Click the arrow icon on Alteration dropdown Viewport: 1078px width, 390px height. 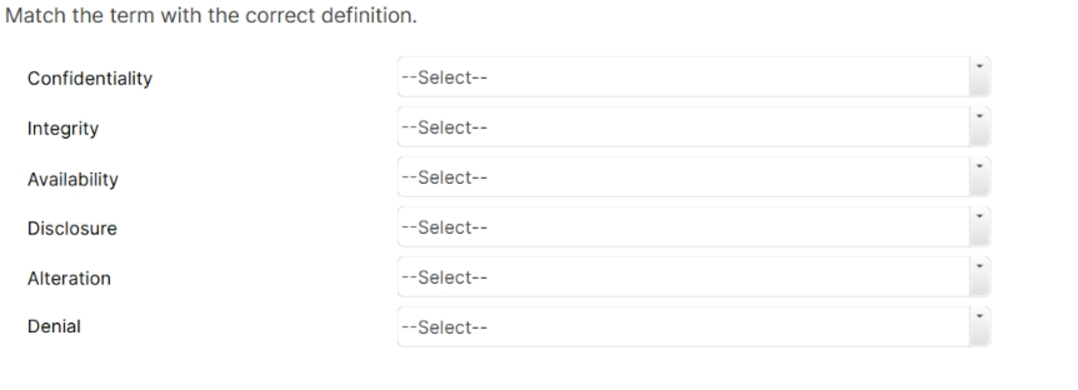pos(980,267)
